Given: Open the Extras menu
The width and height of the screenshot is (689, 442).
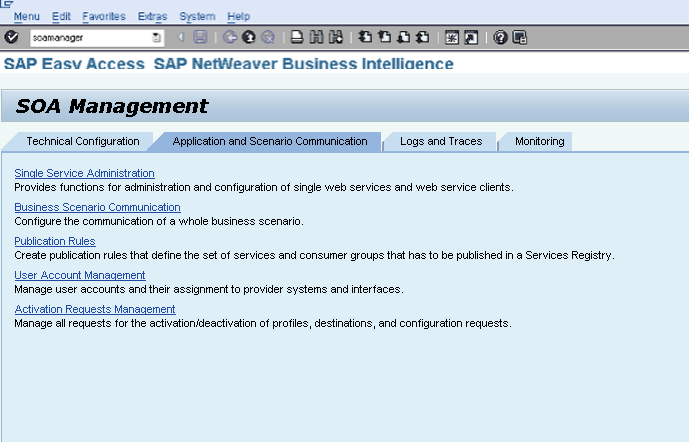Looking at the screenshot, I should point(152,16).
